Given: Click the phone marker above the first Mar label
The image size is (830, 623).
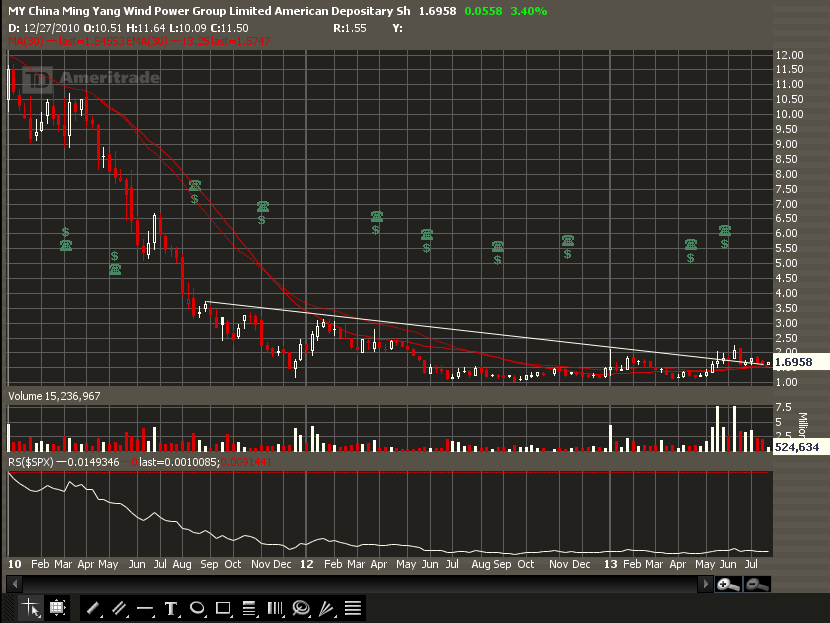Looking at the screenshot, I should pyautogui.click(x=66, y=245).
